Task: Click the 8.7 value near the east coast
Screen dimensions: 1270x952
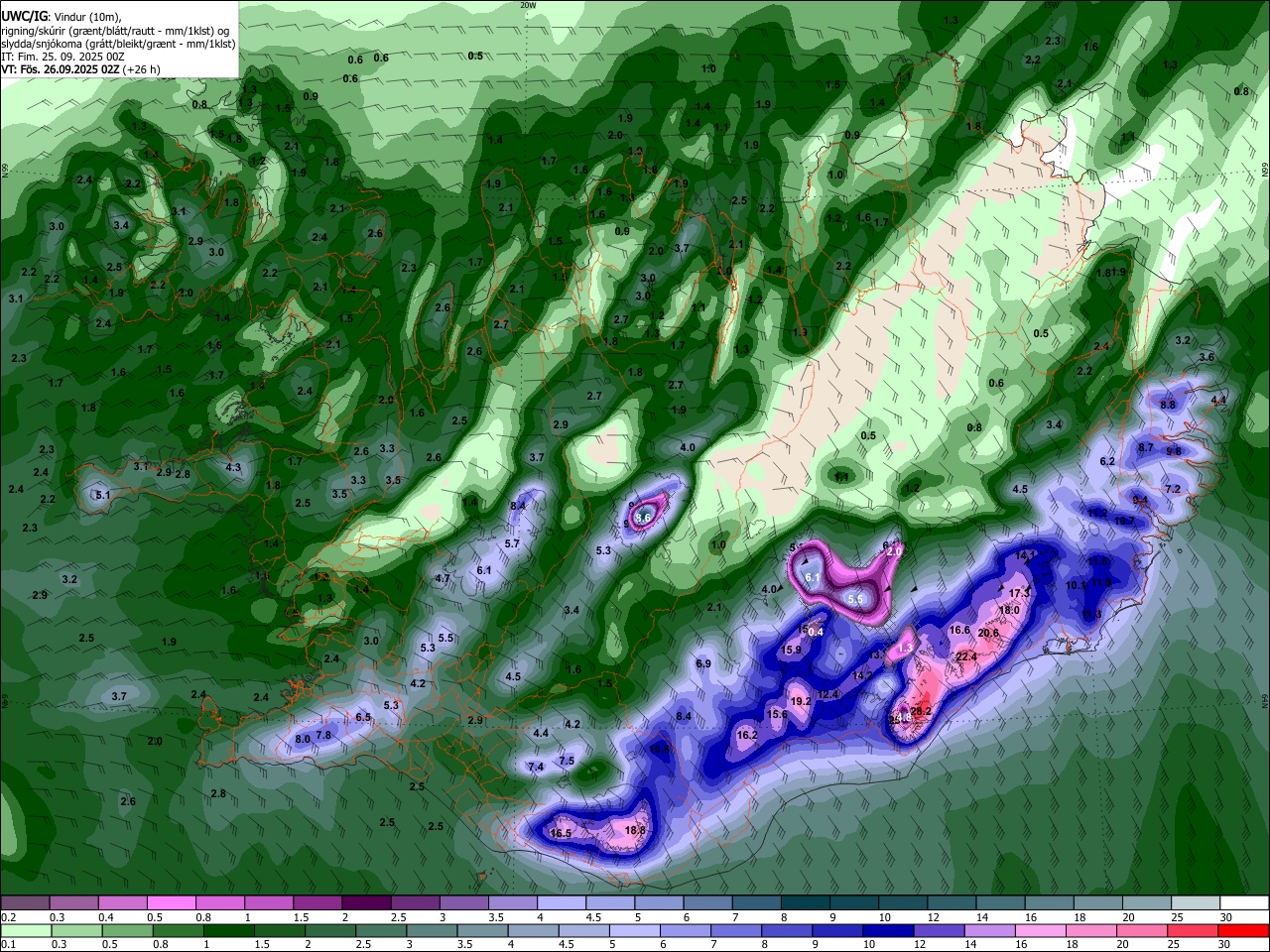Action: tap(1146, 447)
